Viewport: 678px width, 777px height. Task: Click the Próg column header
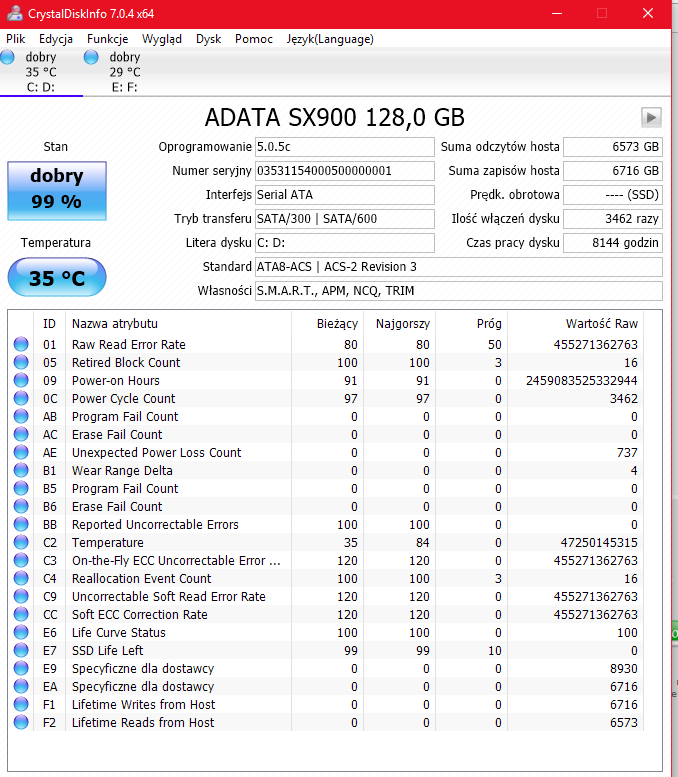[x=471, y=324]
